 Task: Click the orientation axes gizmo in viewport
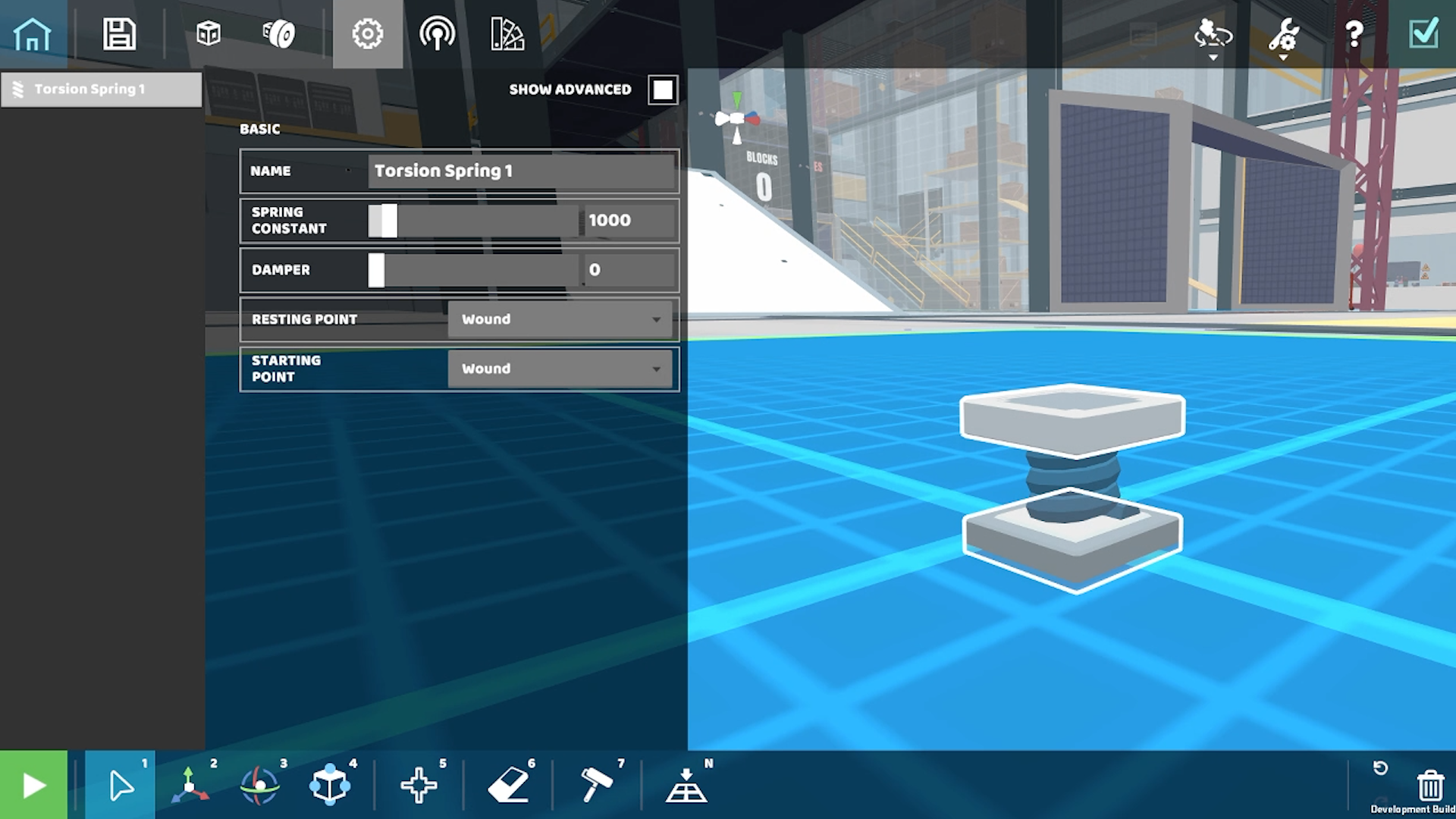pos(736,118)
